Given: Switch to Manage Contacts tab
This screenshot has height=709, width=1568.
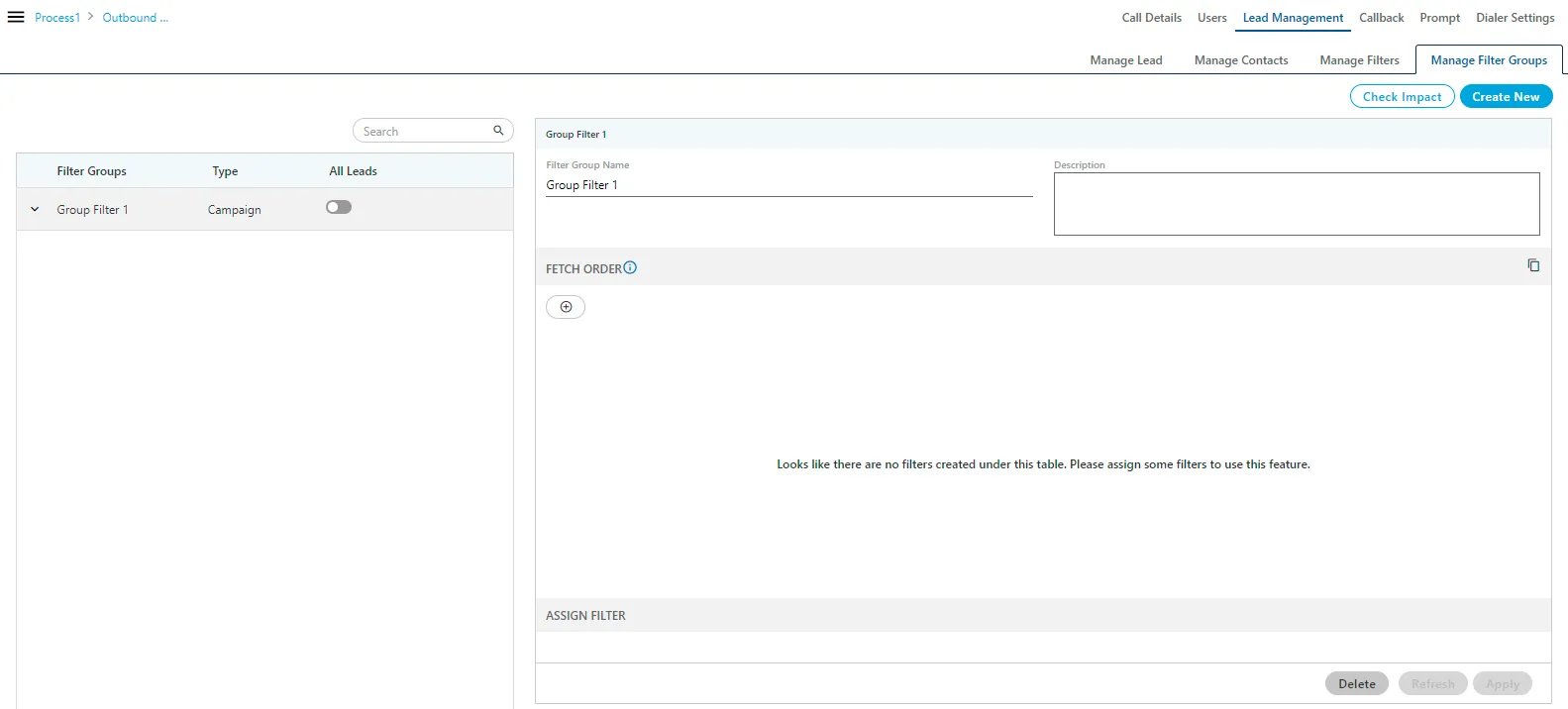Looking at the screenshot, I should (1241, 60).
